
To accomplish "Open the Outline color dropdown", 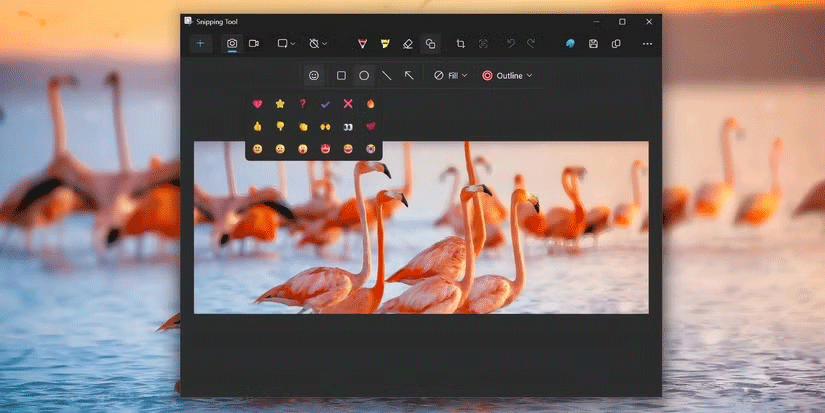I will 506,75.
